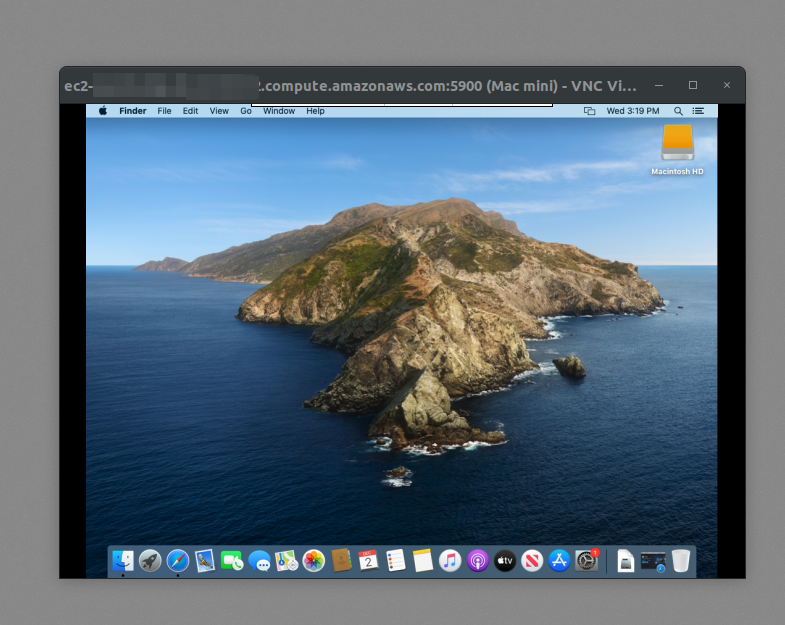Close the VNC Viewer window
This screenshot has height=625, width=785.
[727, 85]
